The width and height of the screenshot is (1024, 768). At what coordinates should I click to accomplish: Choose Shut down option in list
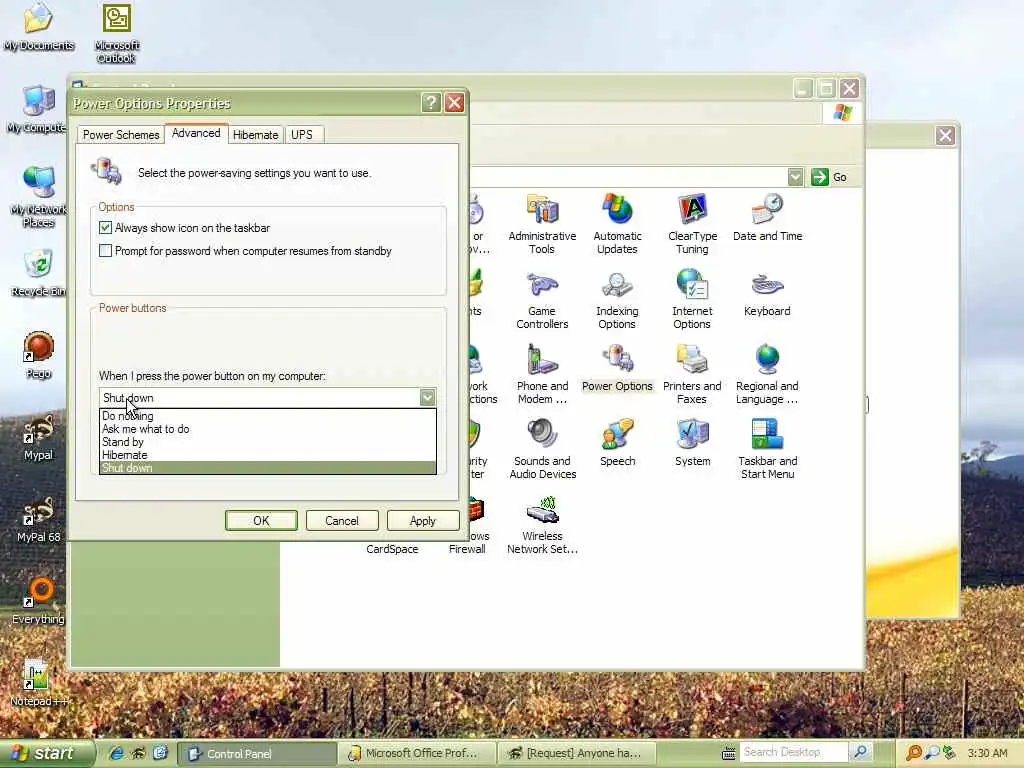tap(268, 468)
